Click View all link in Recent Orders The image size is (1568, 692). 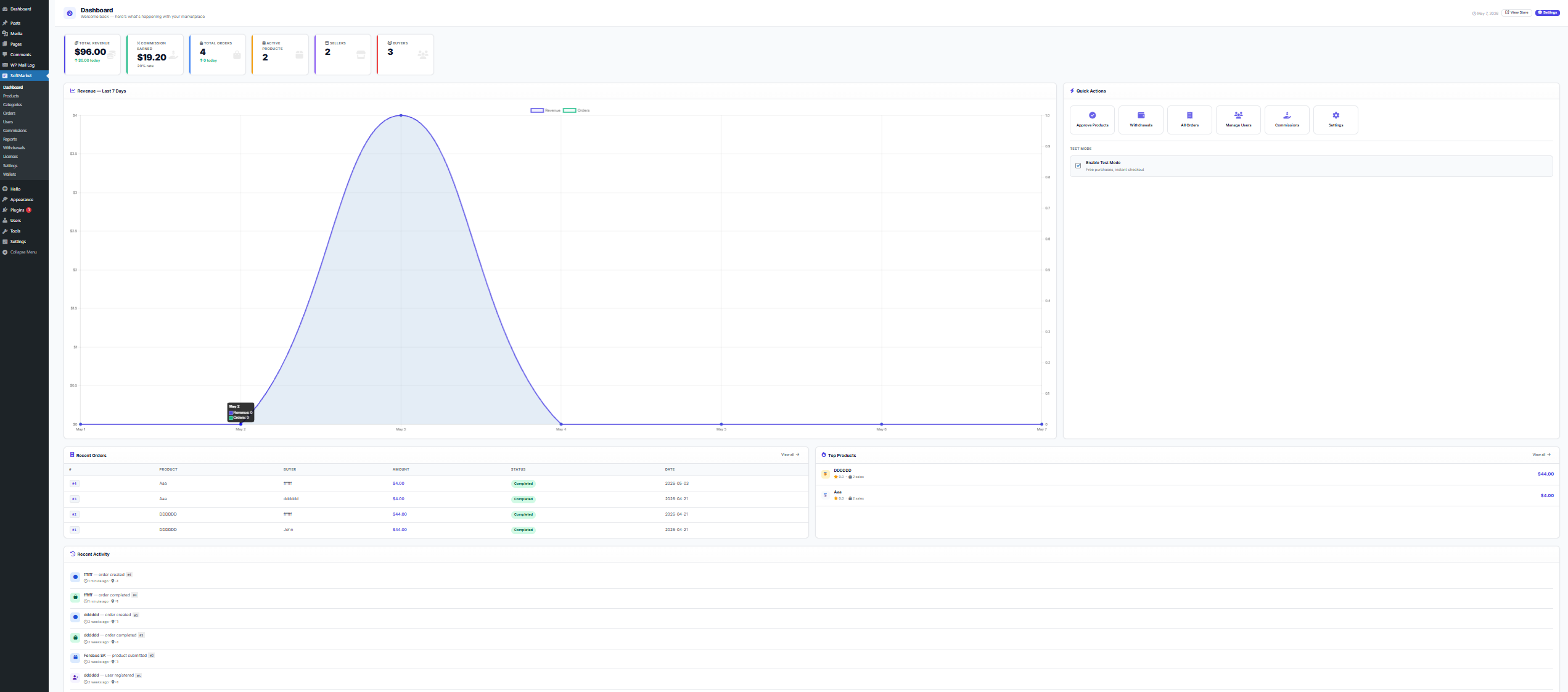(790, 455)
